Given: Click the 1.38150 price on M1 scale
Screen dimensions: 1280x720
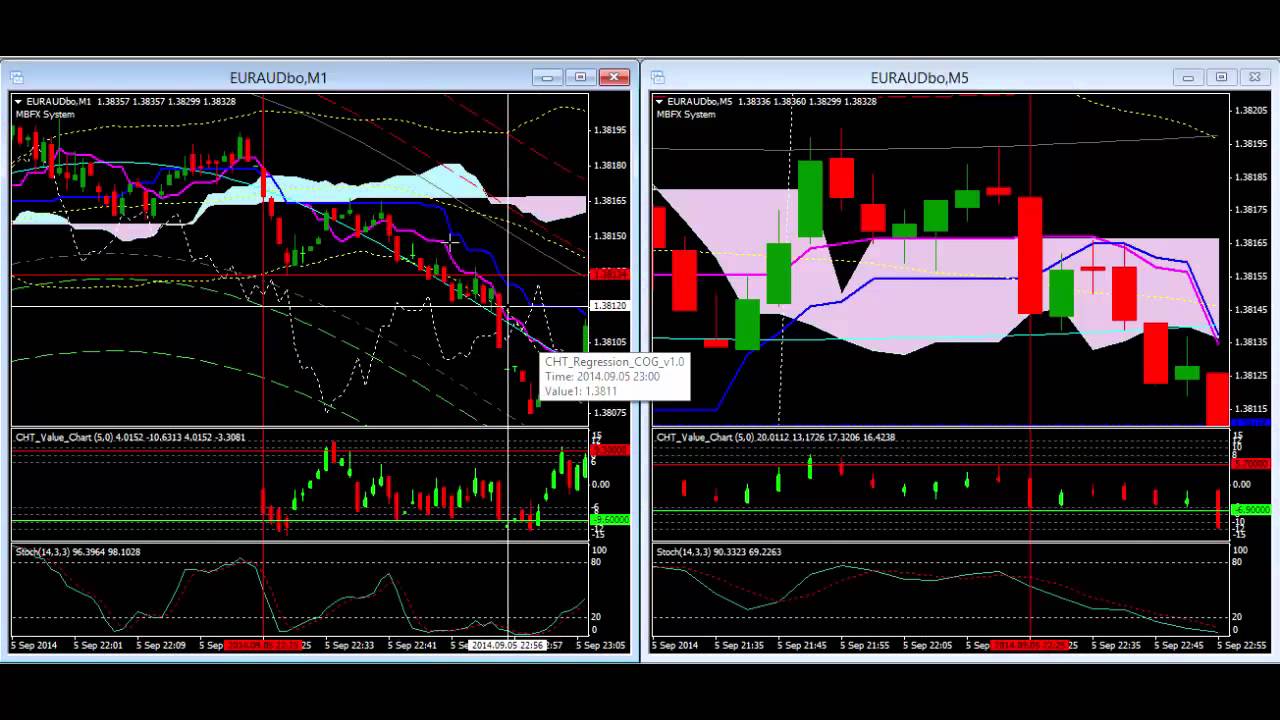Looking at the screenshot, I should tap(610, 236).
